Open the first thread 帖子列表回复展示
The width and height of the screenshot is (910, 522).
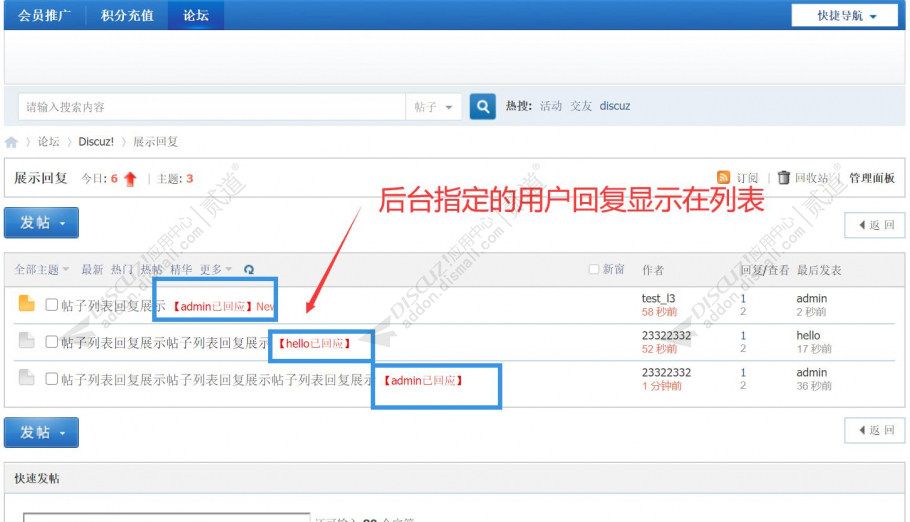113,306
